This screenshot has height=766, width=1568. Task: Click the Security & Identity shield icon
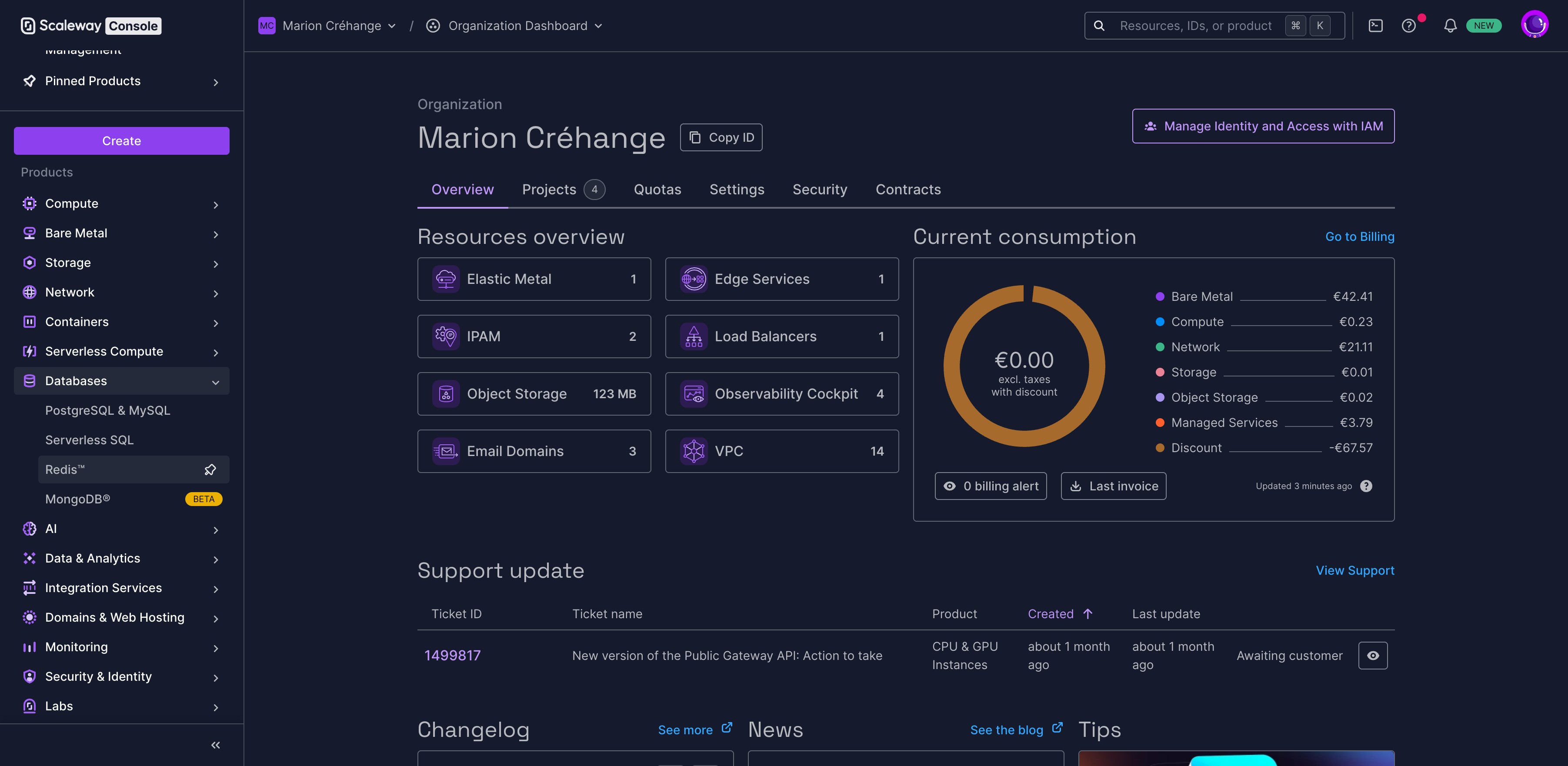point(29,676)
